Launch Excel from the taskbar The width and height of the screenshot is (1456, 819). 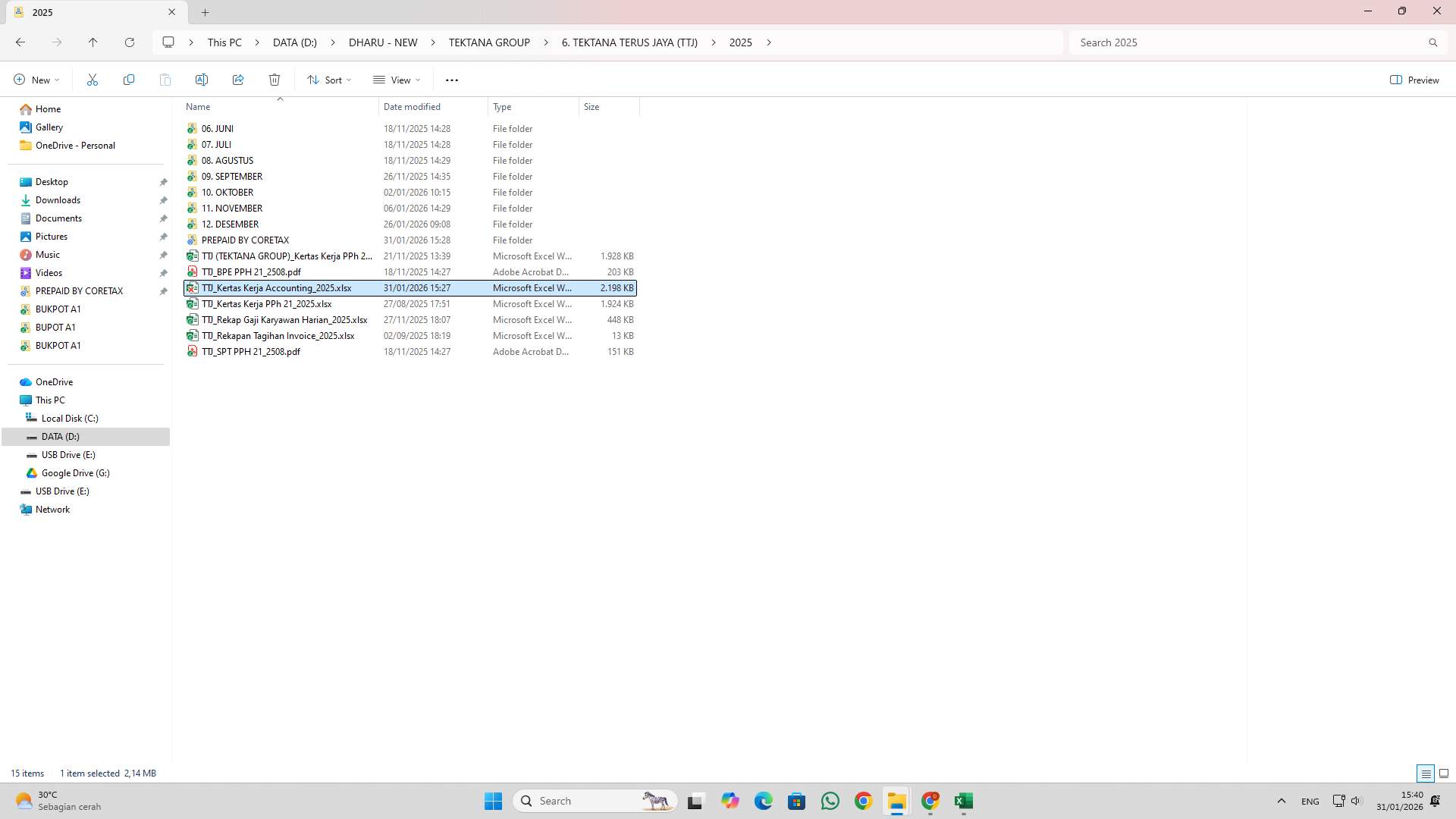(963, 801)
